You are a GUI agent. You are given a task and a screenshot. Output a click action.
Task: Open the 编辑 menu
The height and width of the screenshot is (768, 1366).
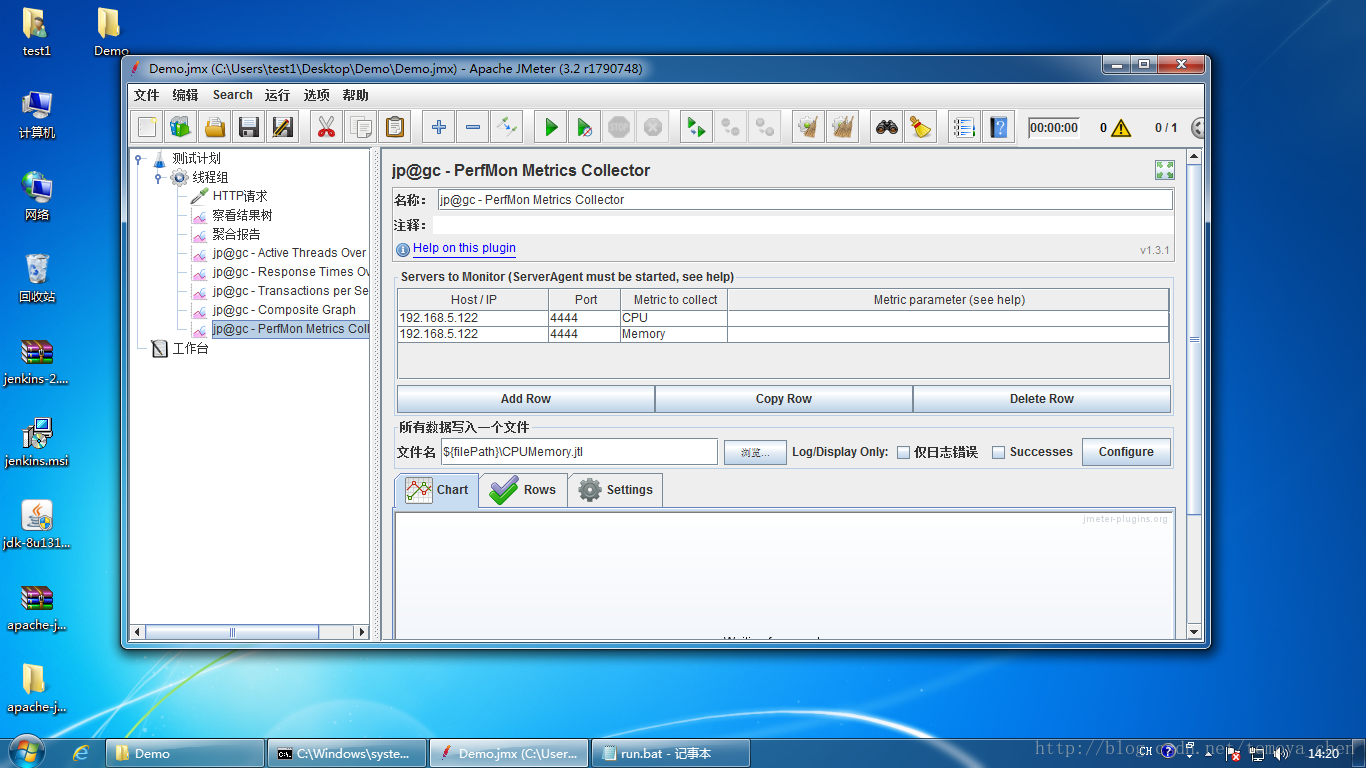pyautogui.click(x=185, y=95)
